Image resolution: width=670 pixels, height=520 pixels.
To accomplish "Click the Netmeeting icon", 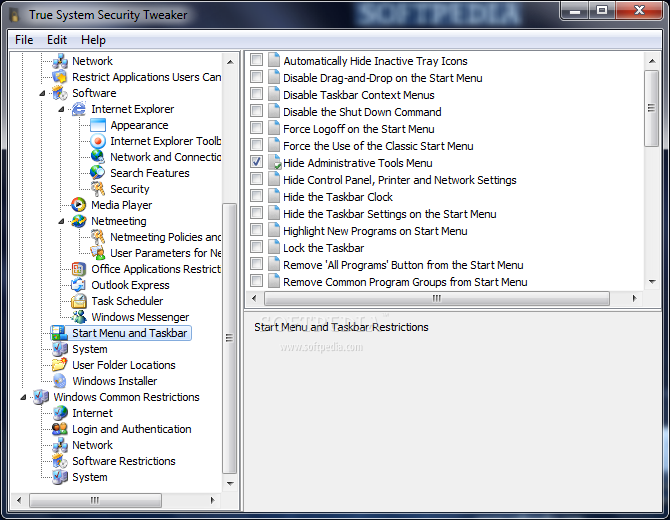I will [x=79, y=221].
